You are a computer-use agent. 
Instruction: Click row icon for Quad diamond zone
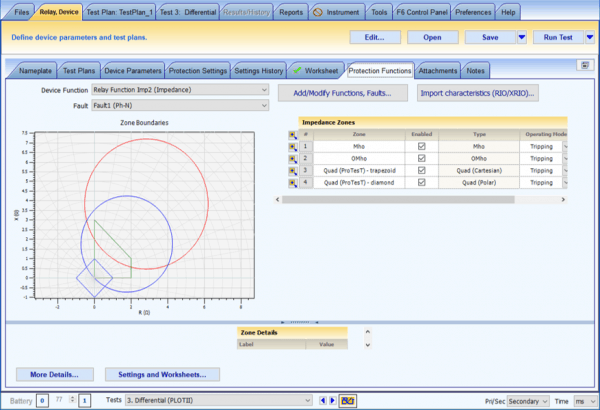[291, 184]
